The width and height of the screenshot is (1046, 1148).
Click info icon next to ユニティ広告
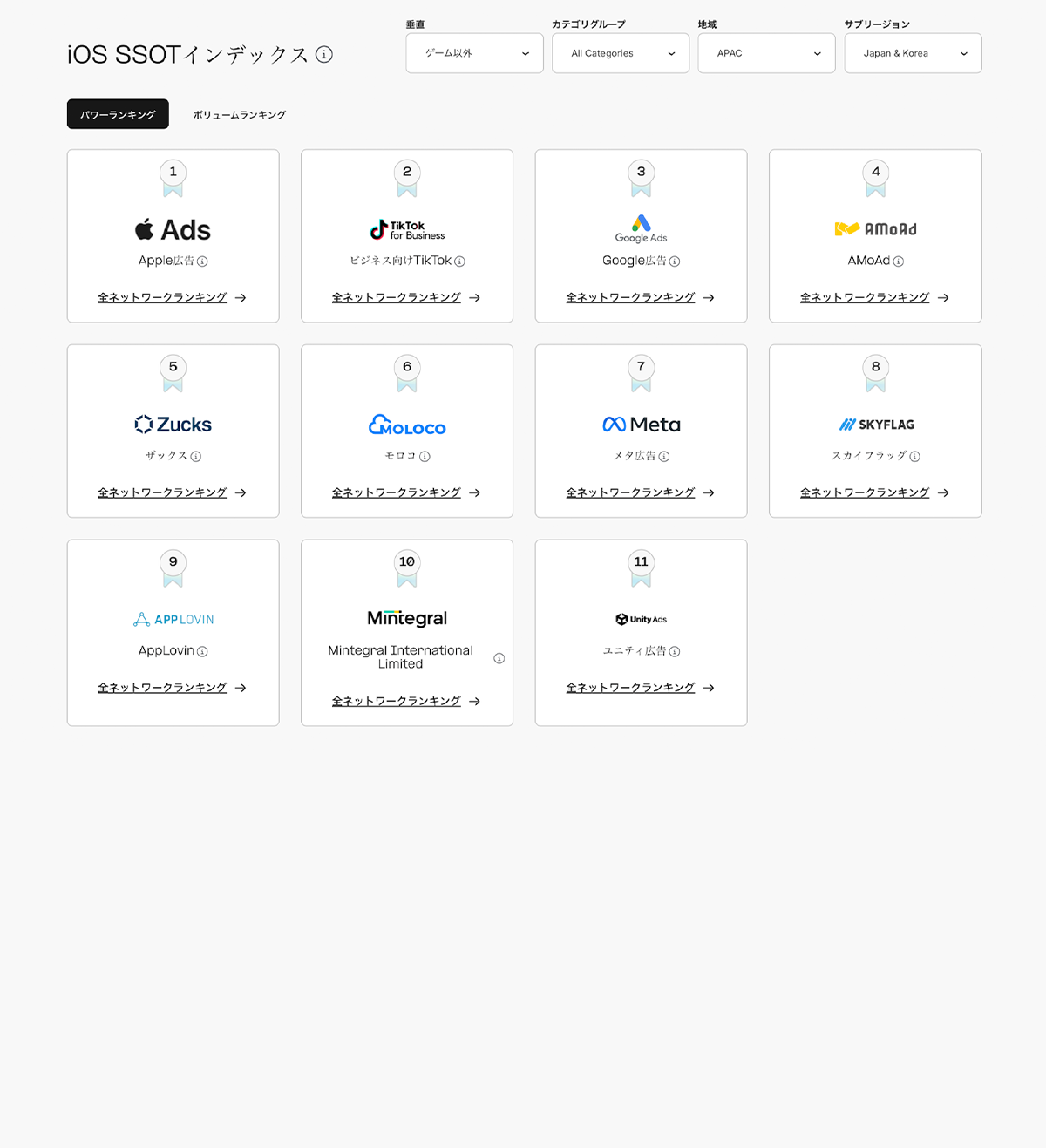[675, 652]
